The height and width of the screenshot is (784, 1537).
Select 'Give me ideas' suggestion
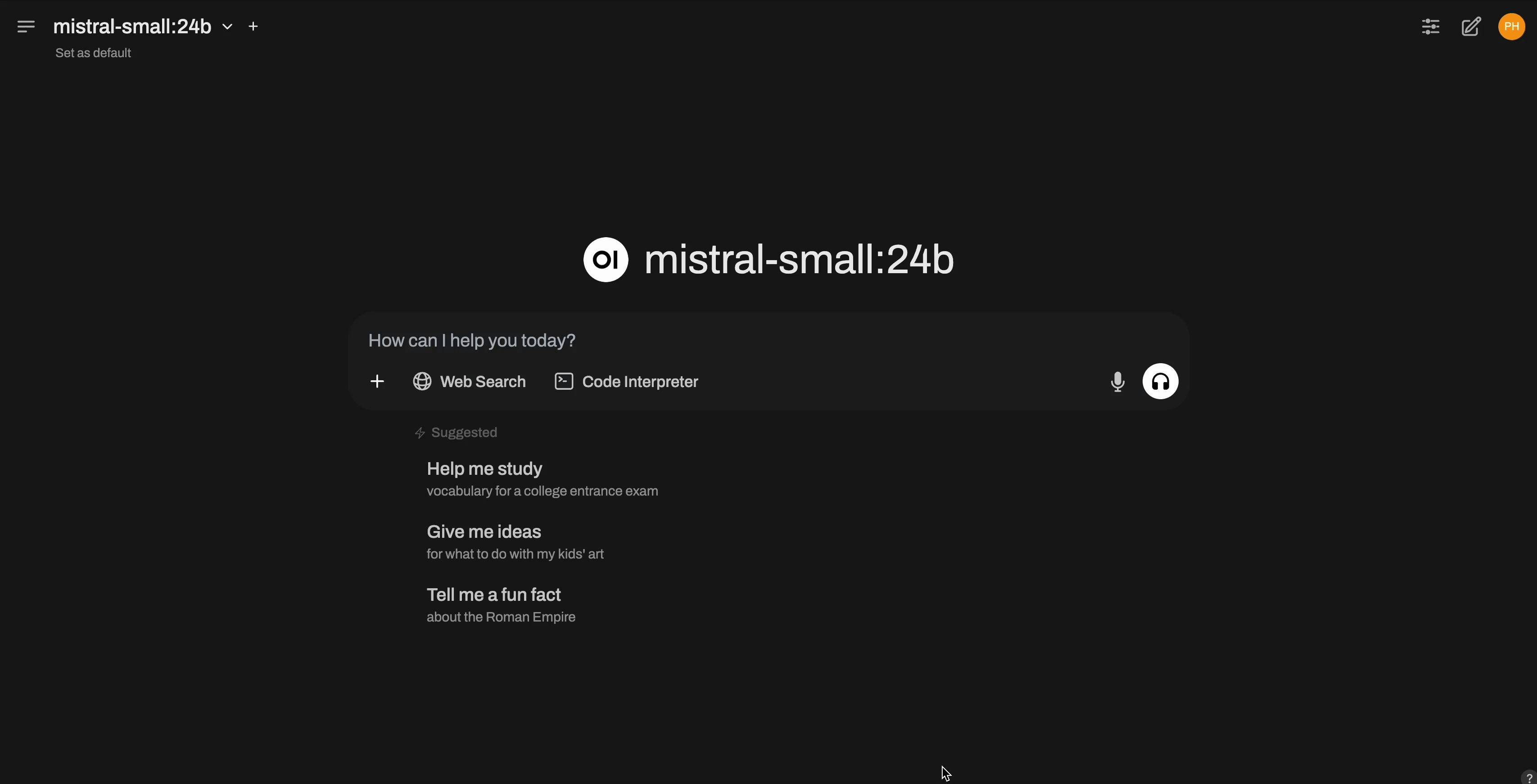pyautogui.click(x=515, y=542)
